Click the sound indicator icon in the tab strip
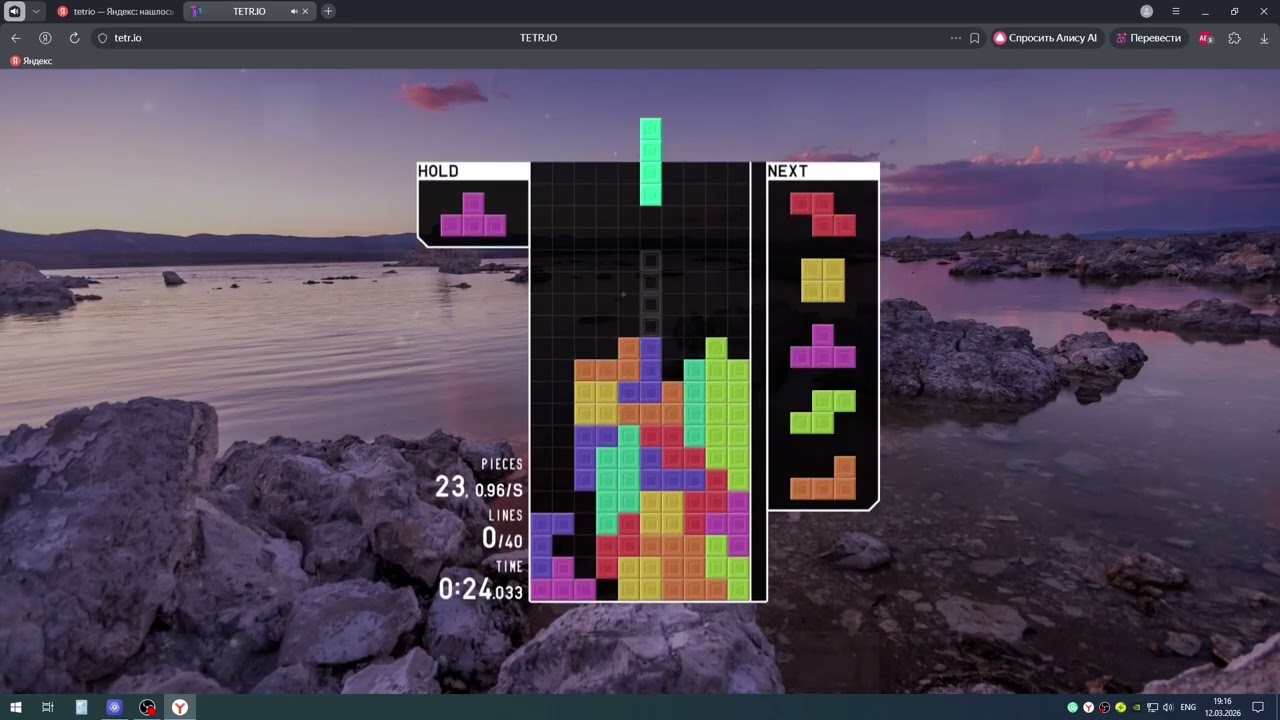 click(15, 11)
